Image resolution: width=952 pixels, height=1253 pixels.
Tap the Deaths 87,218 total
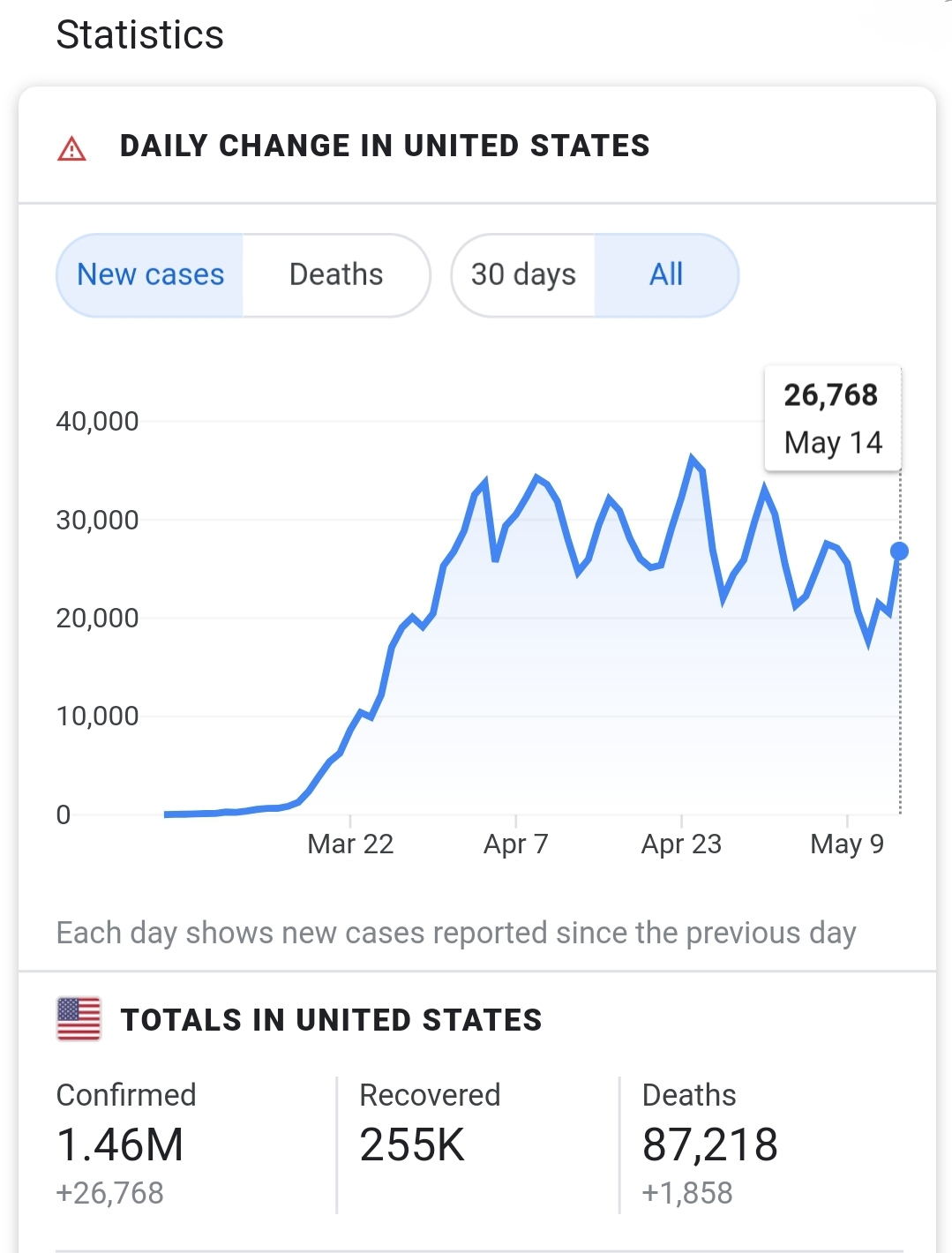709,1144
